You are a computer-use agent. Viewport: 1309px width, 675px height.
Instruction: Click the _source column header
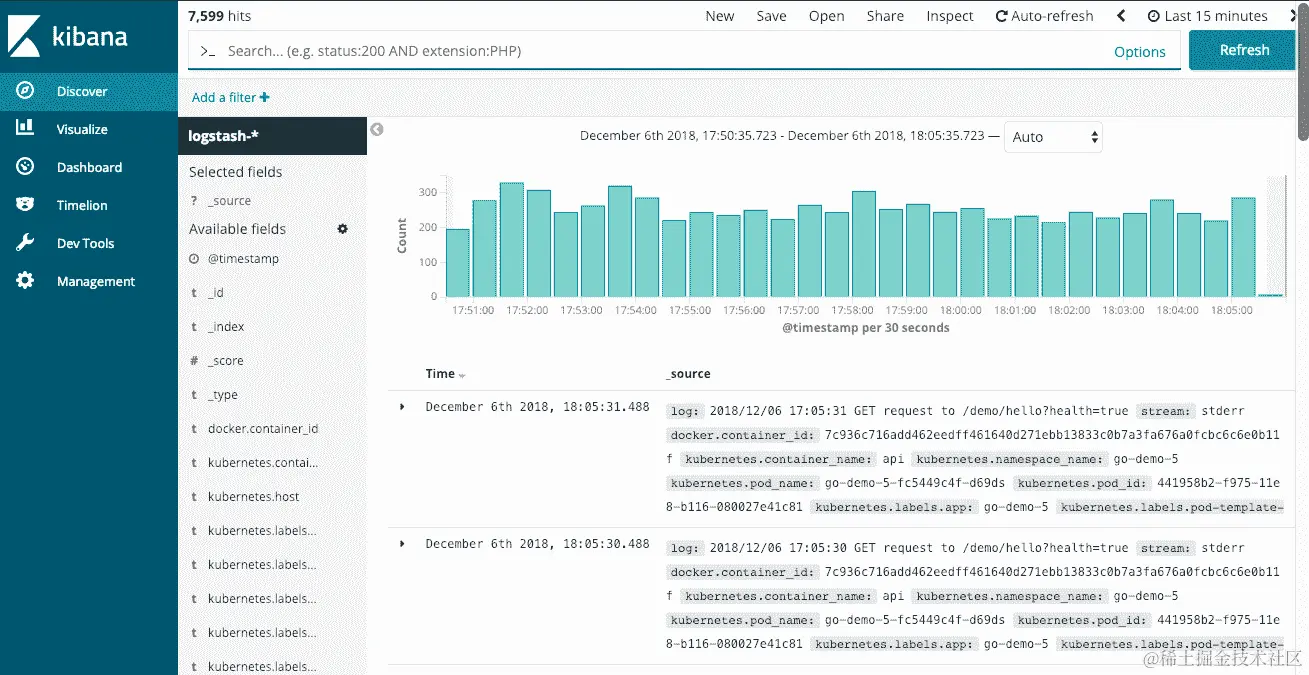click(x=688, y=374)
